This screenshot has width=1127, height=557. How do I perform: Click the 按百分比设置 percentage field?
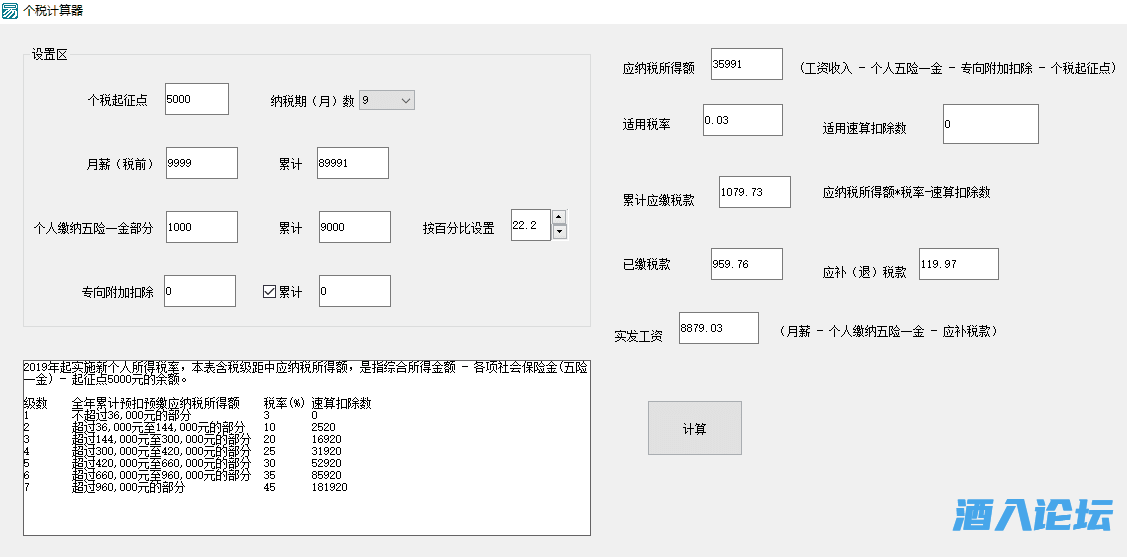pos(530,226)
